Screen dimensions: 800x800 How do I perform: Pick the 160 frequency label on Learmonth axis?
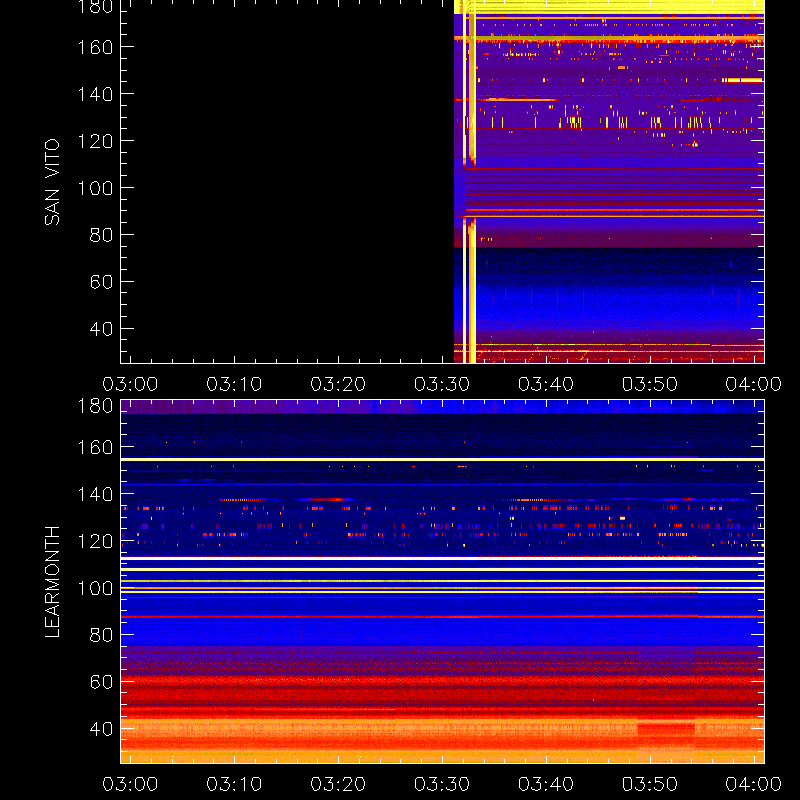click(95, 447)
